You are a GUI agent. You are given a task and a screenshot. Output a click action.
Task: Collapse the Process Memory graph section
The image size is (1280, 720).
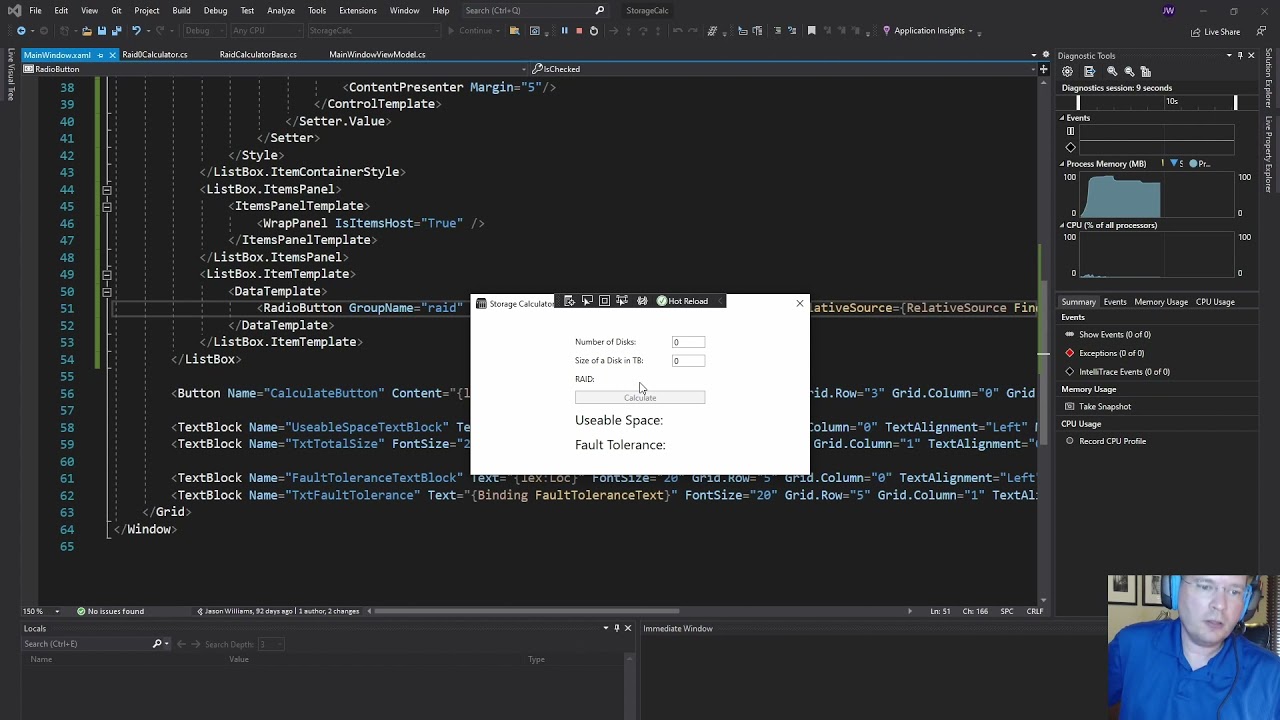[x=1062, y=164]
